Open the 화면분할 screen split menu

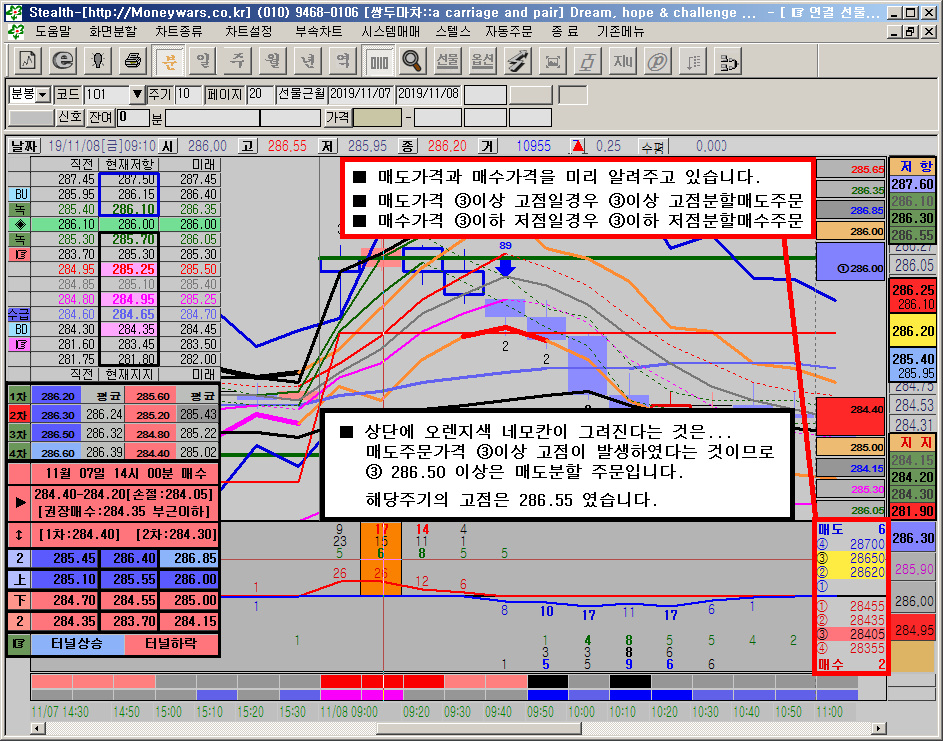click(112, 32)
